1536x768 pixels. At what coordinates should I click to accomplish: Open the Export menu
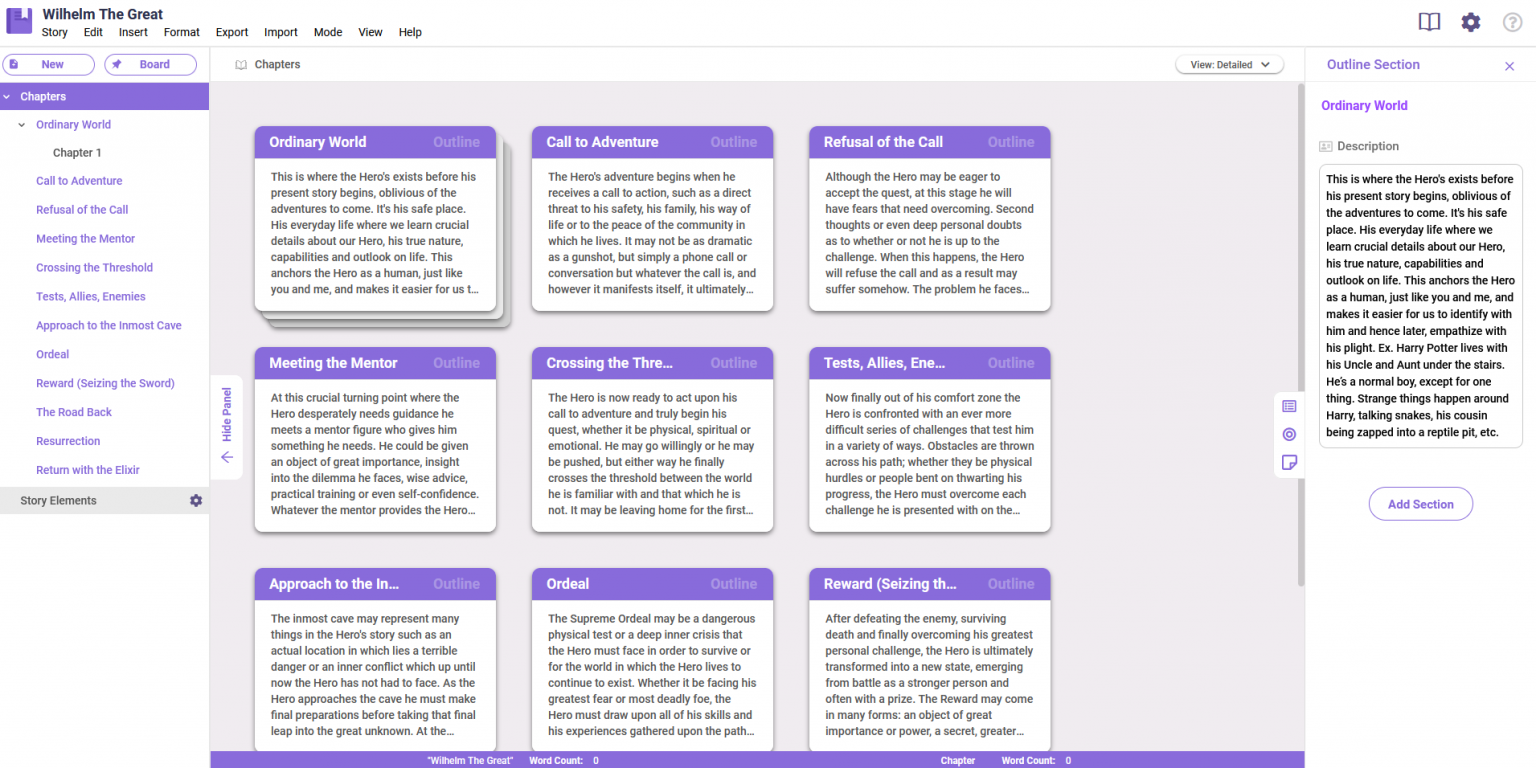pyautogui.click(x=231, y=31)
